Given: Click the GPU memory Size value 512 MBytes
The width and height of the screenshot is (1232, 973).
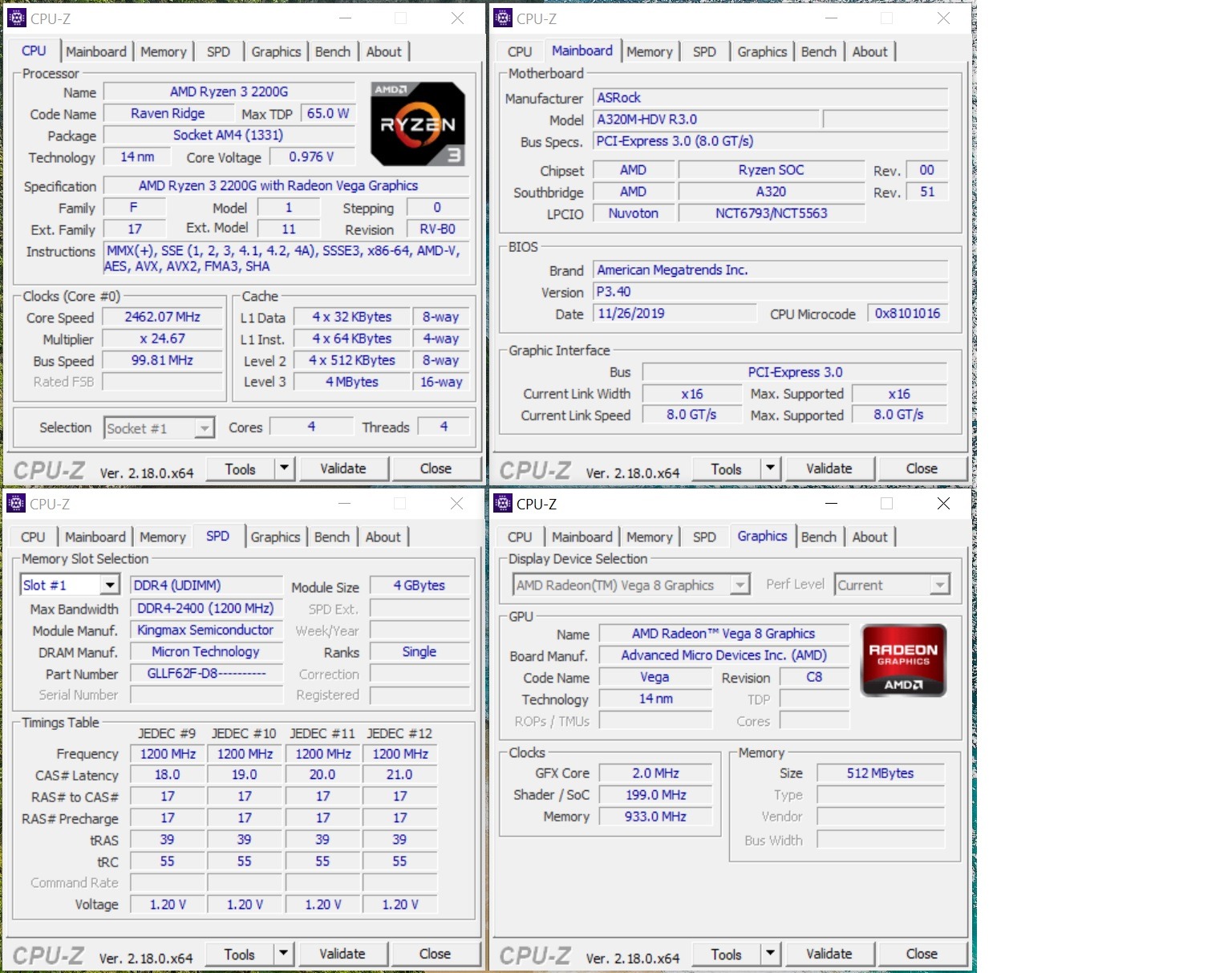Looking at the screenshot, I should pyautogui.click(x=881, y=773).
